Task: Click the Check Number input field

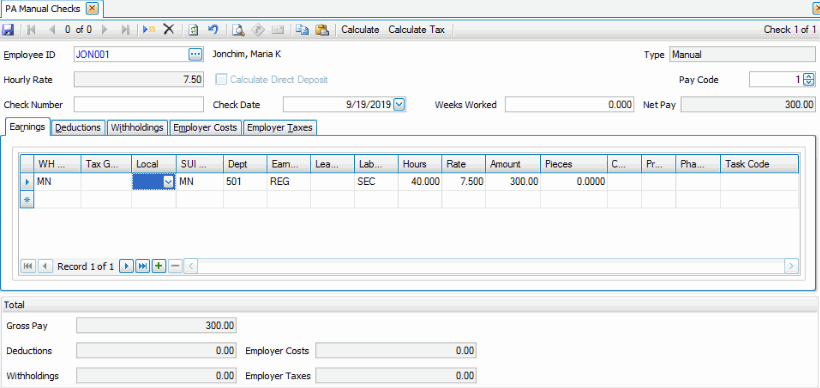Action: [139, 105]
